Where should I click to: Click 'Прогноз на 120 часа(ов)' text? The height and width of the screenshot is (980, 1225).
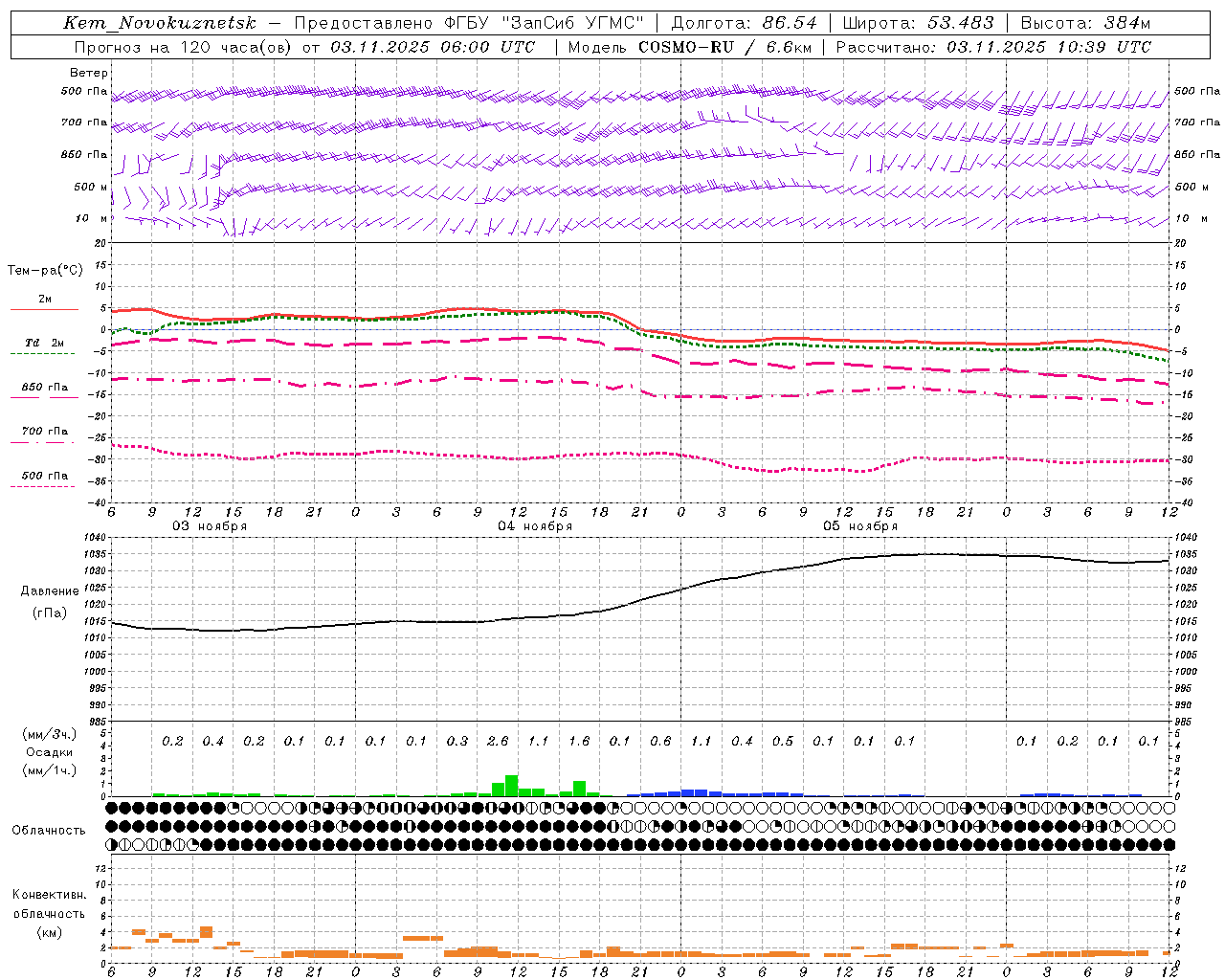tap(185, 47)
